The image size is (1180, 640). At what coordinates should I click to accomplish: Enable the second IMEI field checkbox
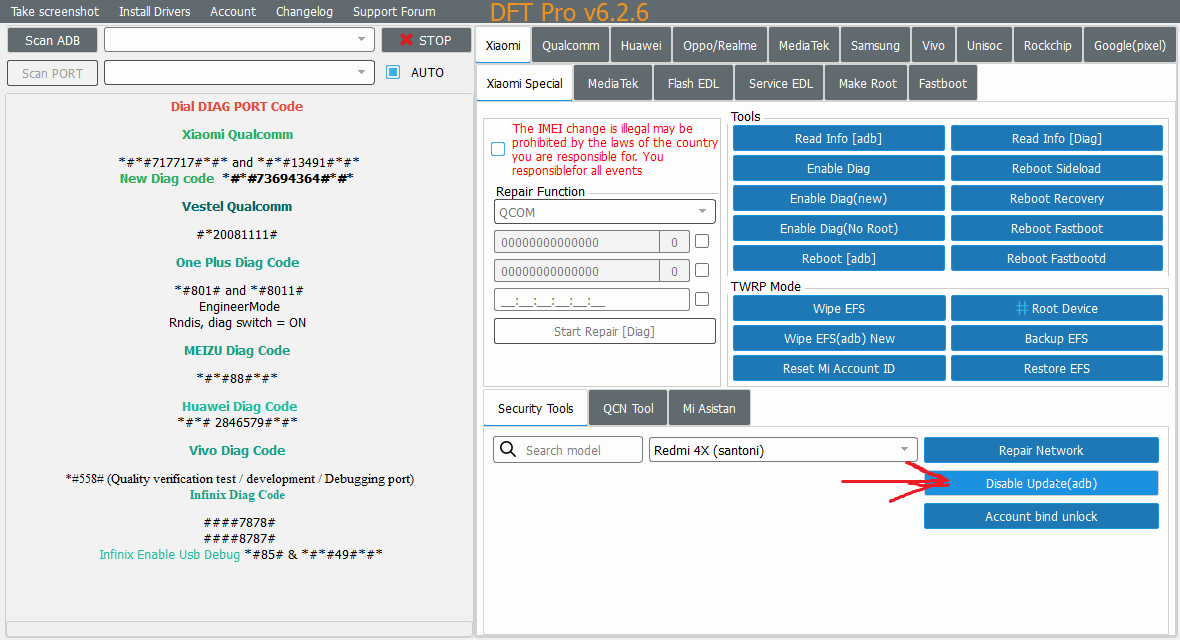coord(702,270)
